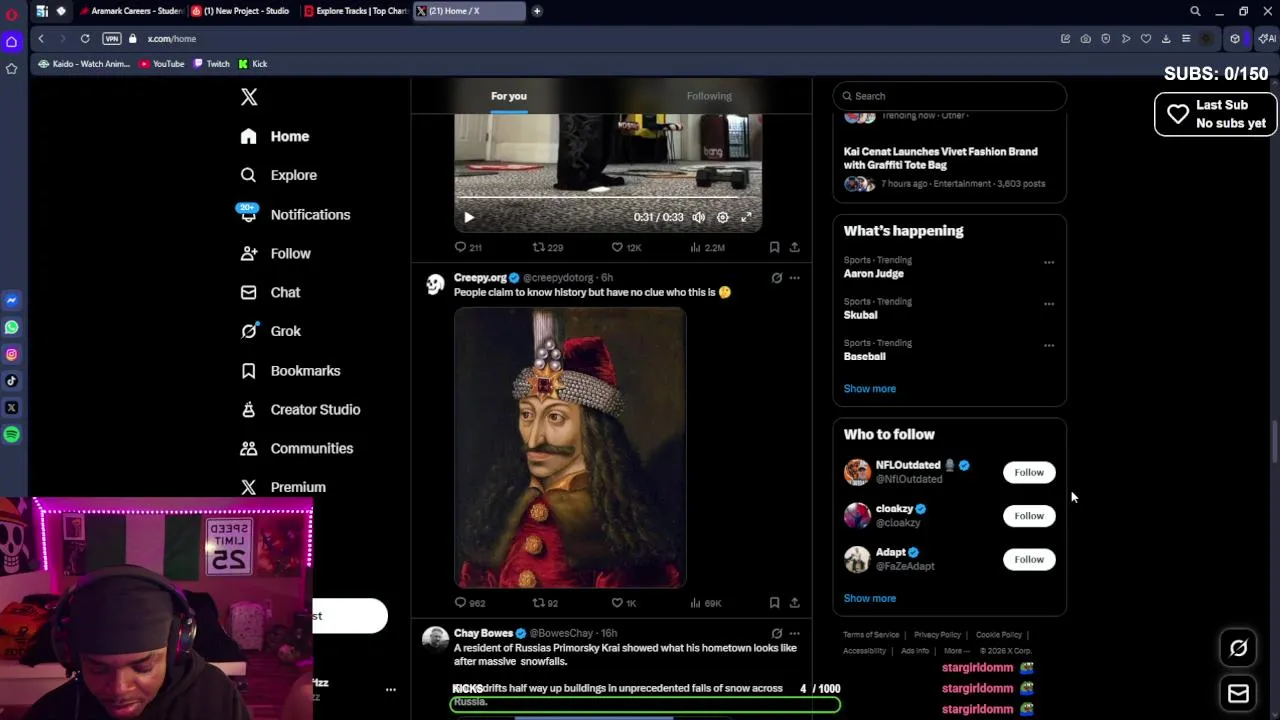
Task: Show more under Who to follow
Action: pyautogui.click(x=869, y=598)
